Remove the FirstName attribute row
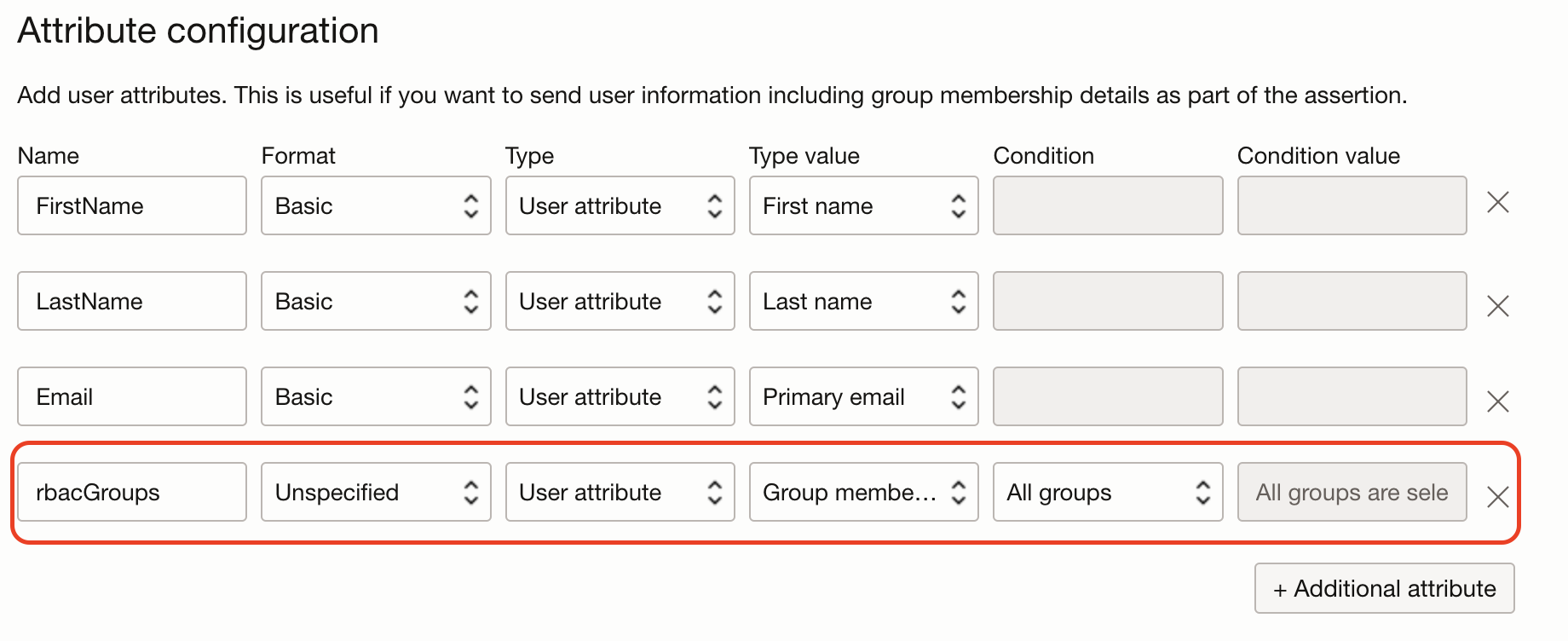This screenshot has height=641, width=1568. pyautogui.click(x=1497, y=203)
